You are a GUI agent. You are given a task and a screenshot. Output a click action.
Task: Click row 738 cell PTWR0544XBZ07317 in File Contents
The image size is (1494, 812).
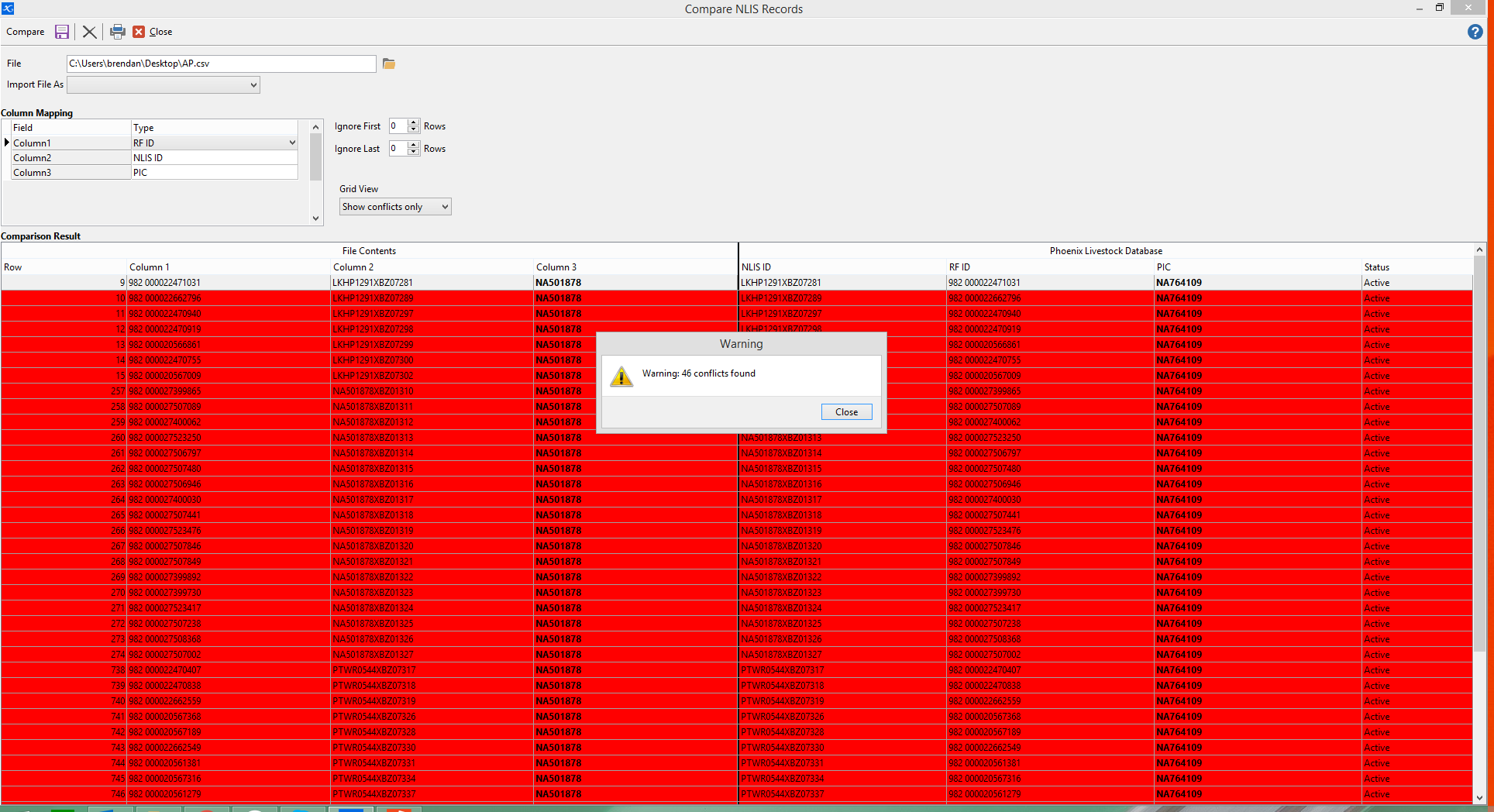[432, 670]
